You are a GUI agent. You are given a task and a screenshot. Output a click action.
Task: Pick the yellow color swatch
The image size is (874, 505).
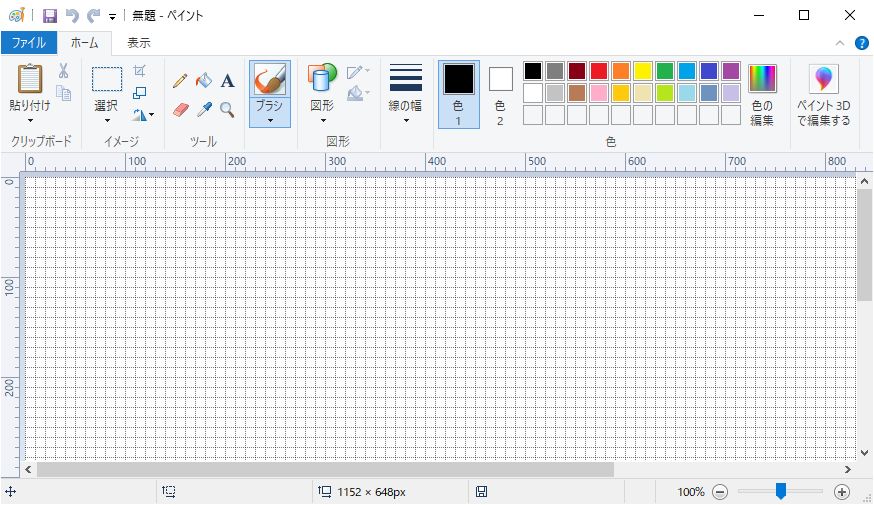click(x=643, y=71)
